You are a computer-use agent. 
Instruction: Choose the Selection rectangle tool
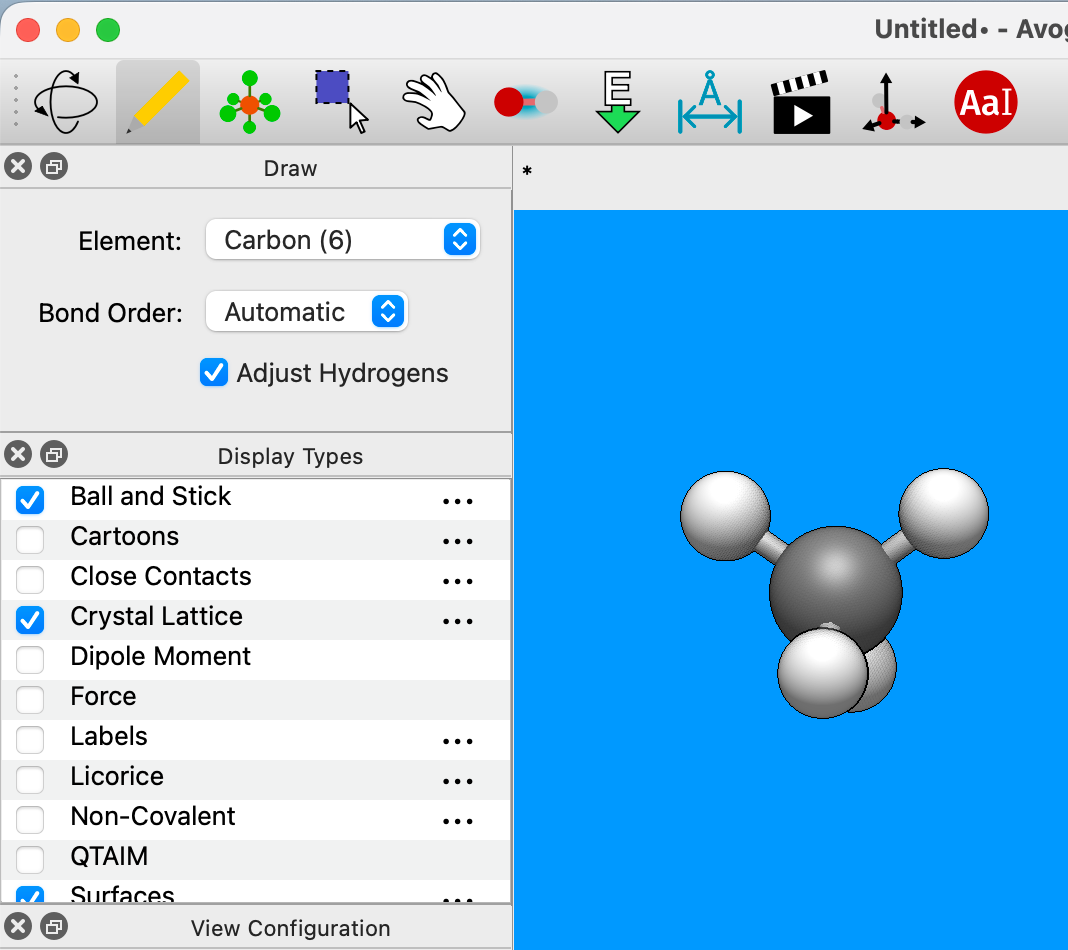coord(341,100)
